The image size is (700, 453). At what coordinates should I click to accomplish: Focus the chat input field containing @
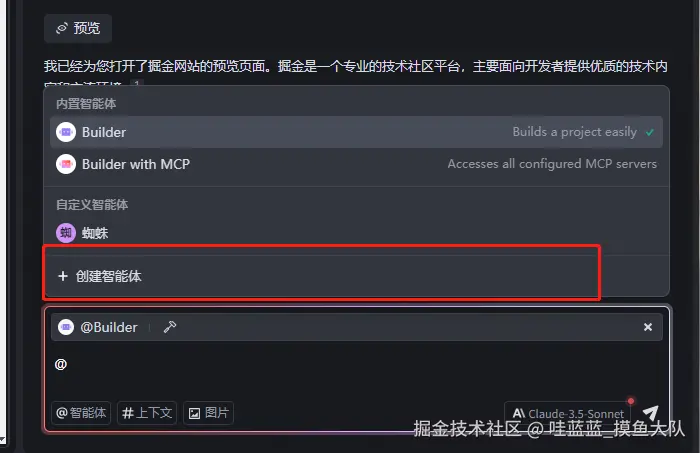(x=356, y=370)
